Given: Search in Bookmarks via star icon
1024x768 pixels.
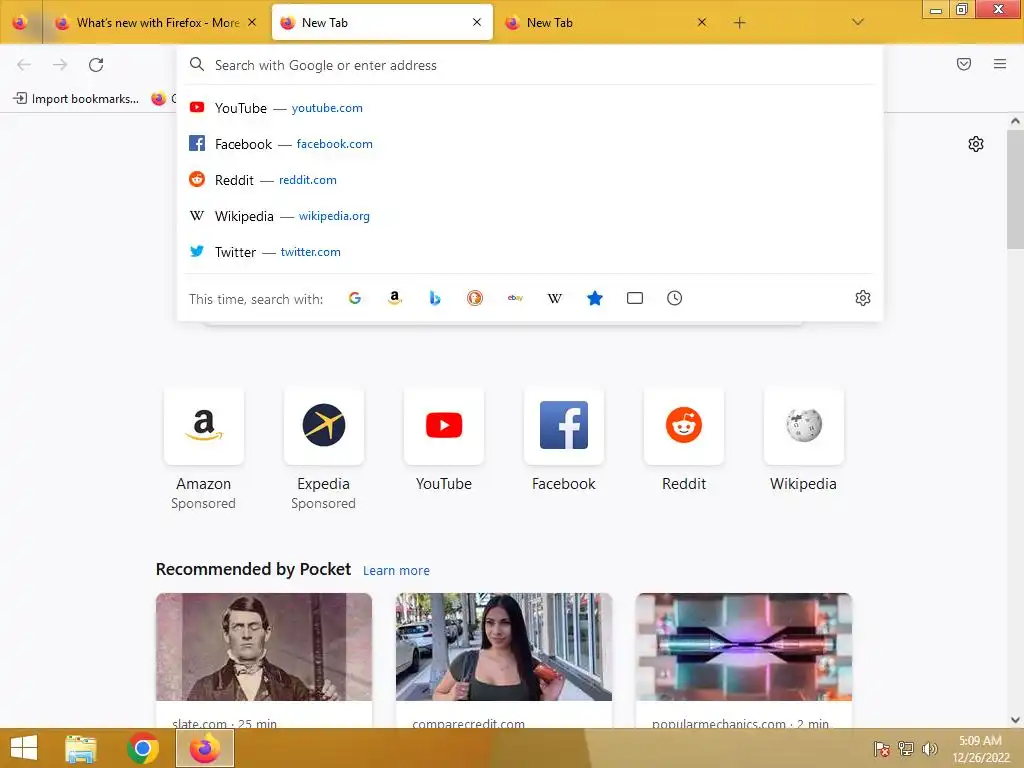Looking at the screenshot, I should 595,298.
